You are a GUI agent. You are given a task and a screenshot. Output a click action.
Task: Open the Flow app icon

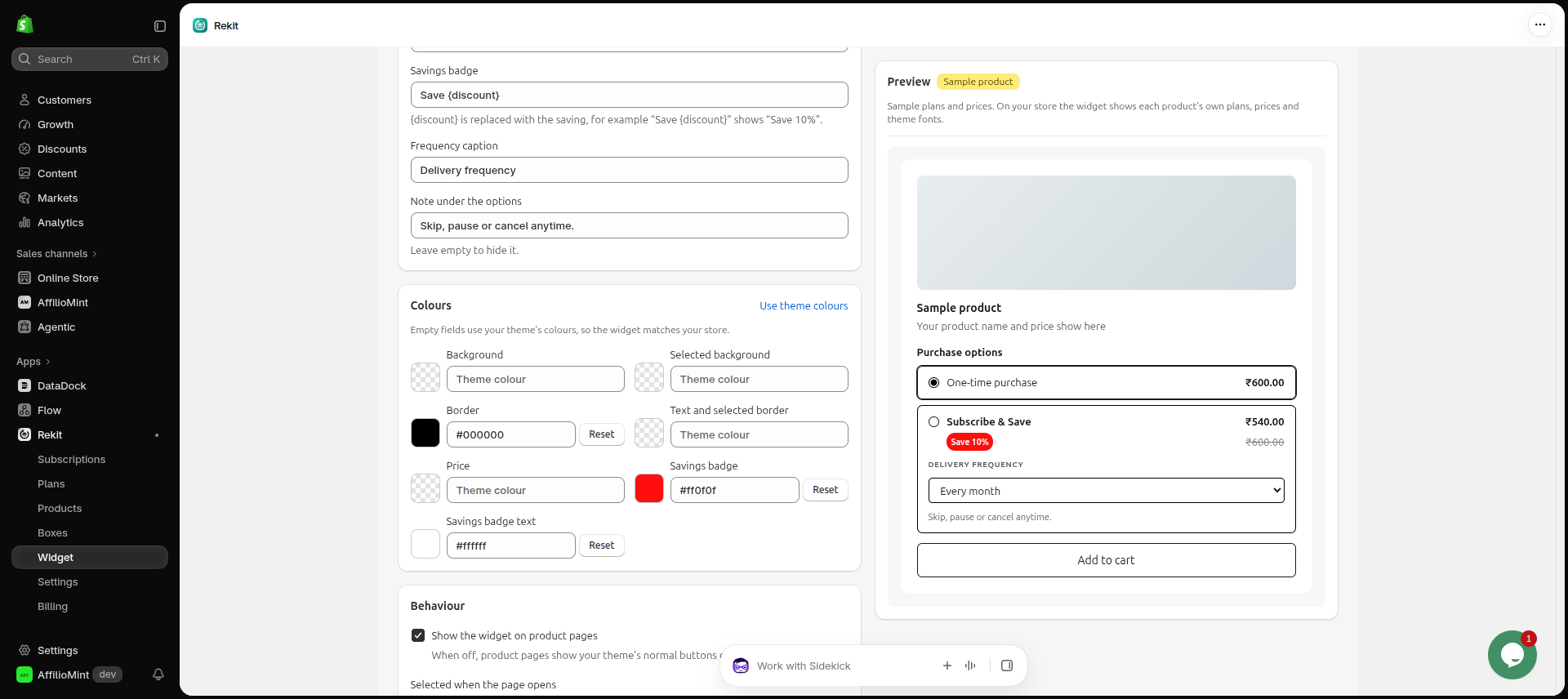tap(24, 410)
